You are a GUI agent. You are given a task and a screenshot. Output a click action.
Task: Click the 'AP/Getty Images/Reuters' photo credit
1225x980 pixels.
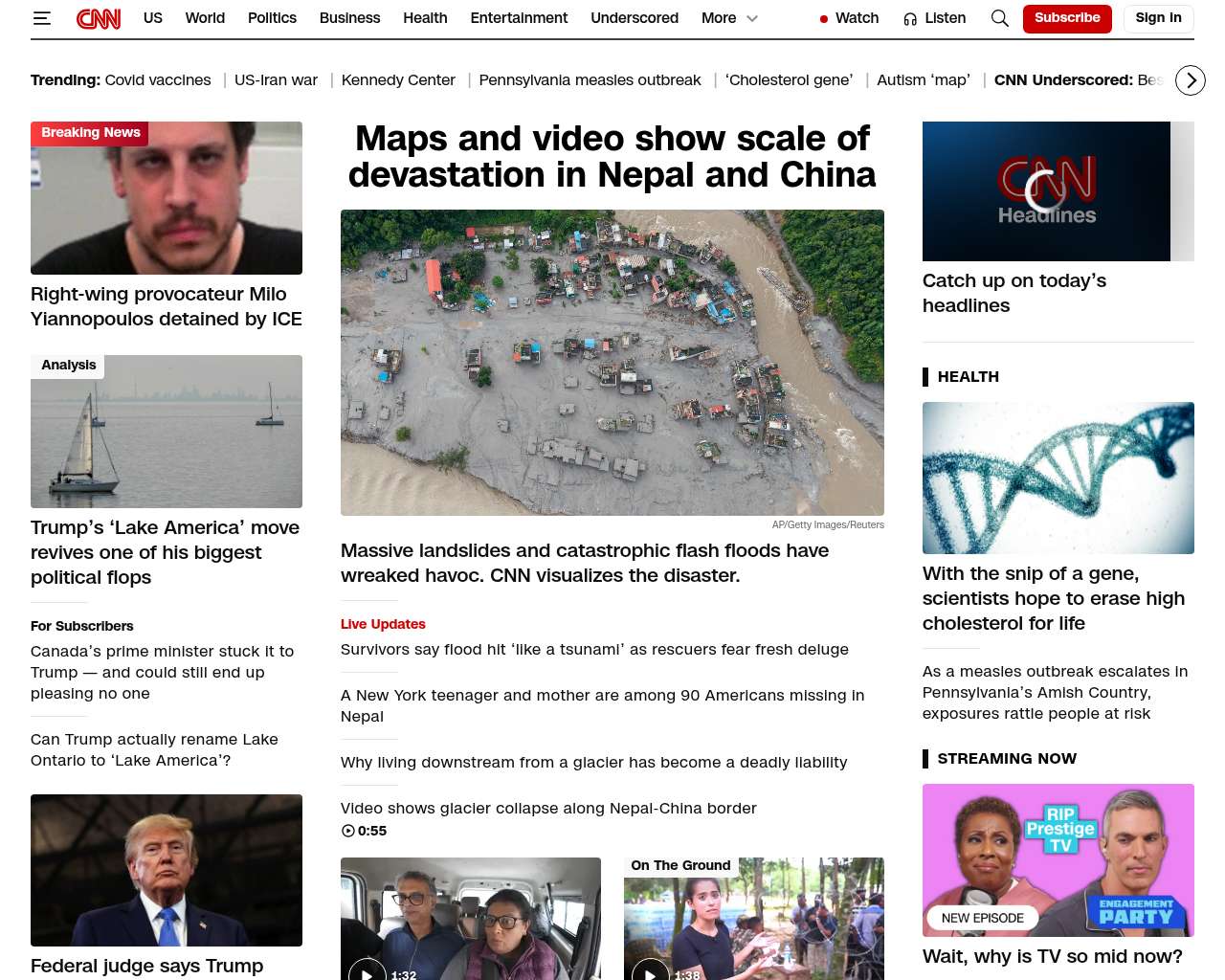(x=828, y=524)
